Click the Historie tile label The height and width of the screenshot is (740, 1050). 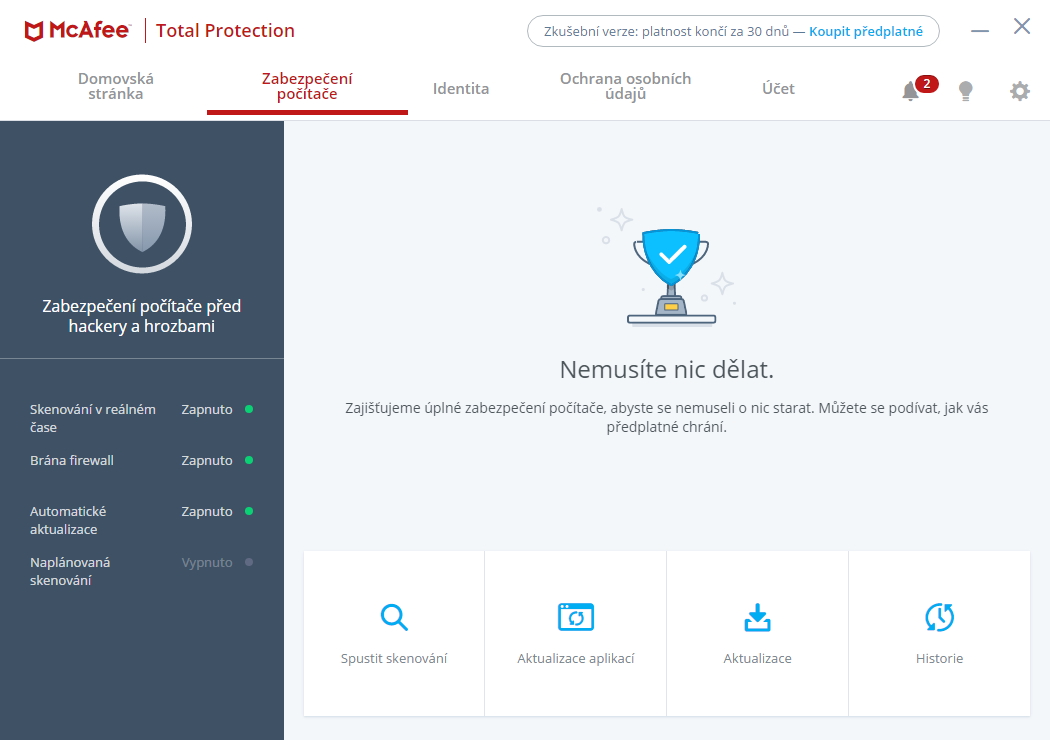940,658
